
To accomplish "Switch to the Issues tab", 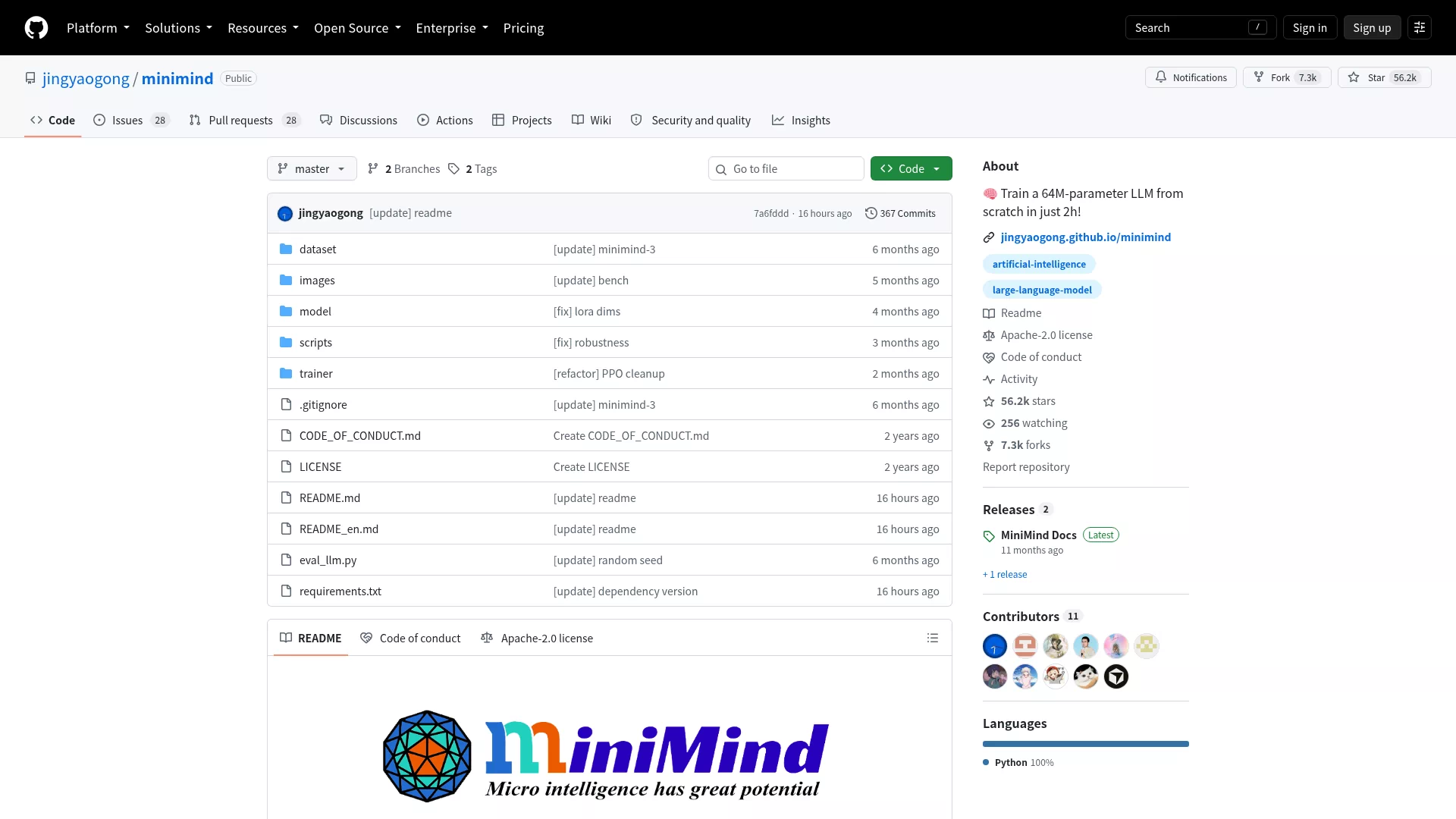I will coord(131,121).
